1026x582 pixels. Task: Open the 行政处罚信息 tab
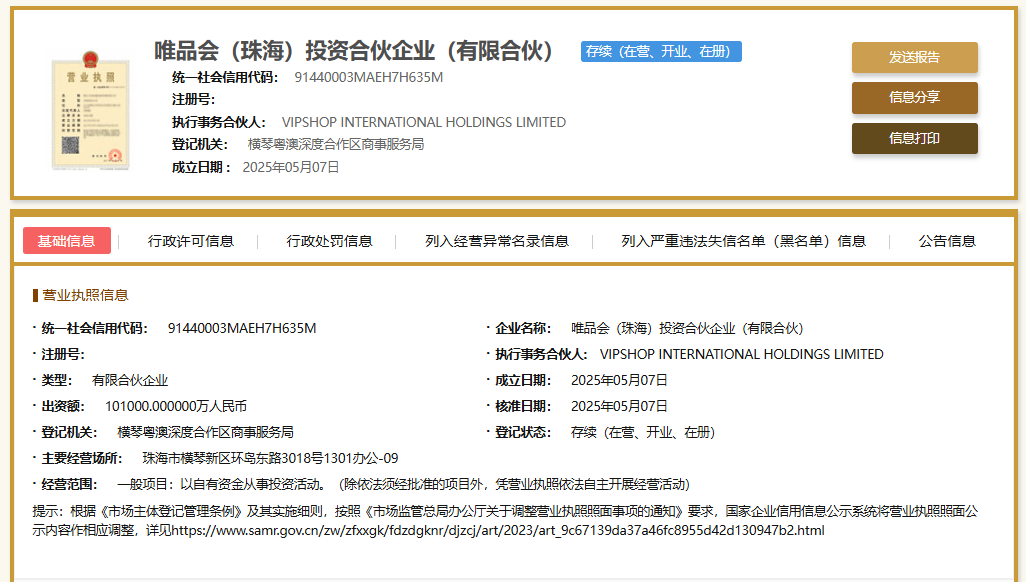[329, 242]
